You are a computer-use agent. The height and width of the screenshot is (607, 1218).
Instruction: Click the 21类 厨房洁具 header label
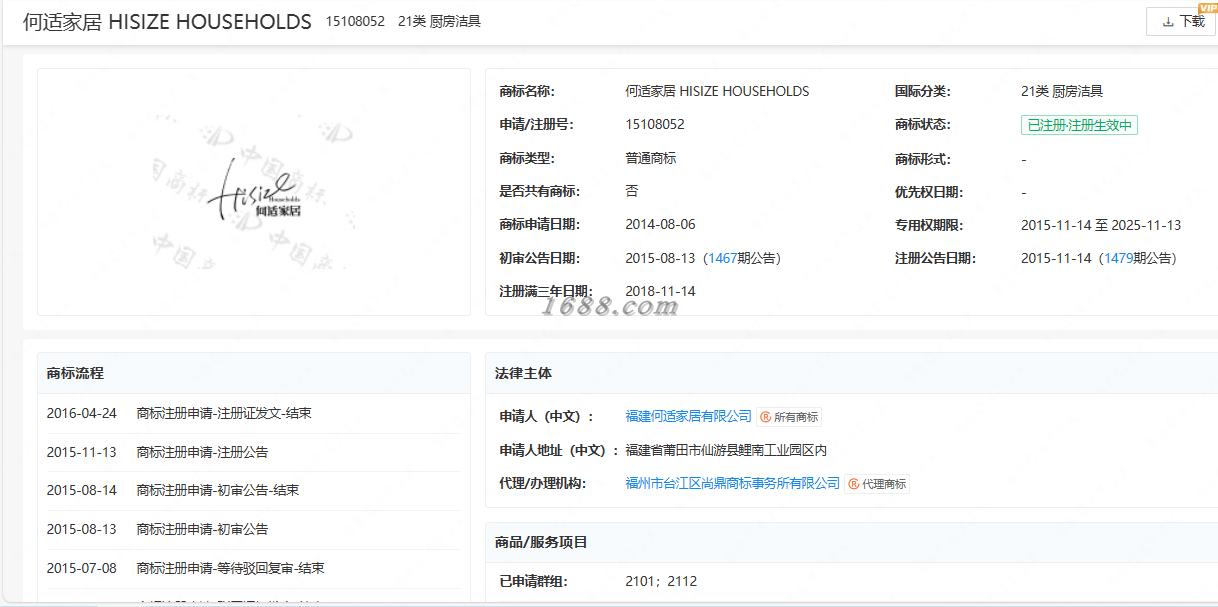439,21
